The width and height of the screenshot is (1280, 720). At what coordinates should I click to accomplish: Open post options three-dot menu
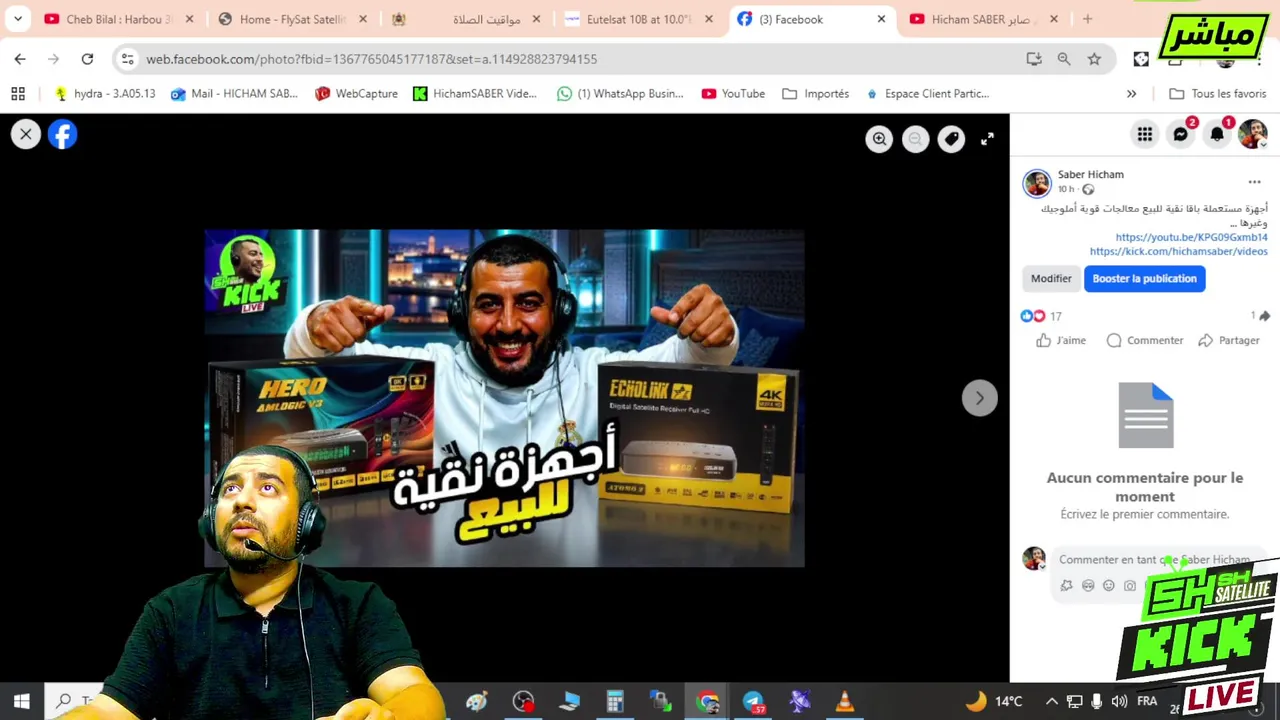1254,182
